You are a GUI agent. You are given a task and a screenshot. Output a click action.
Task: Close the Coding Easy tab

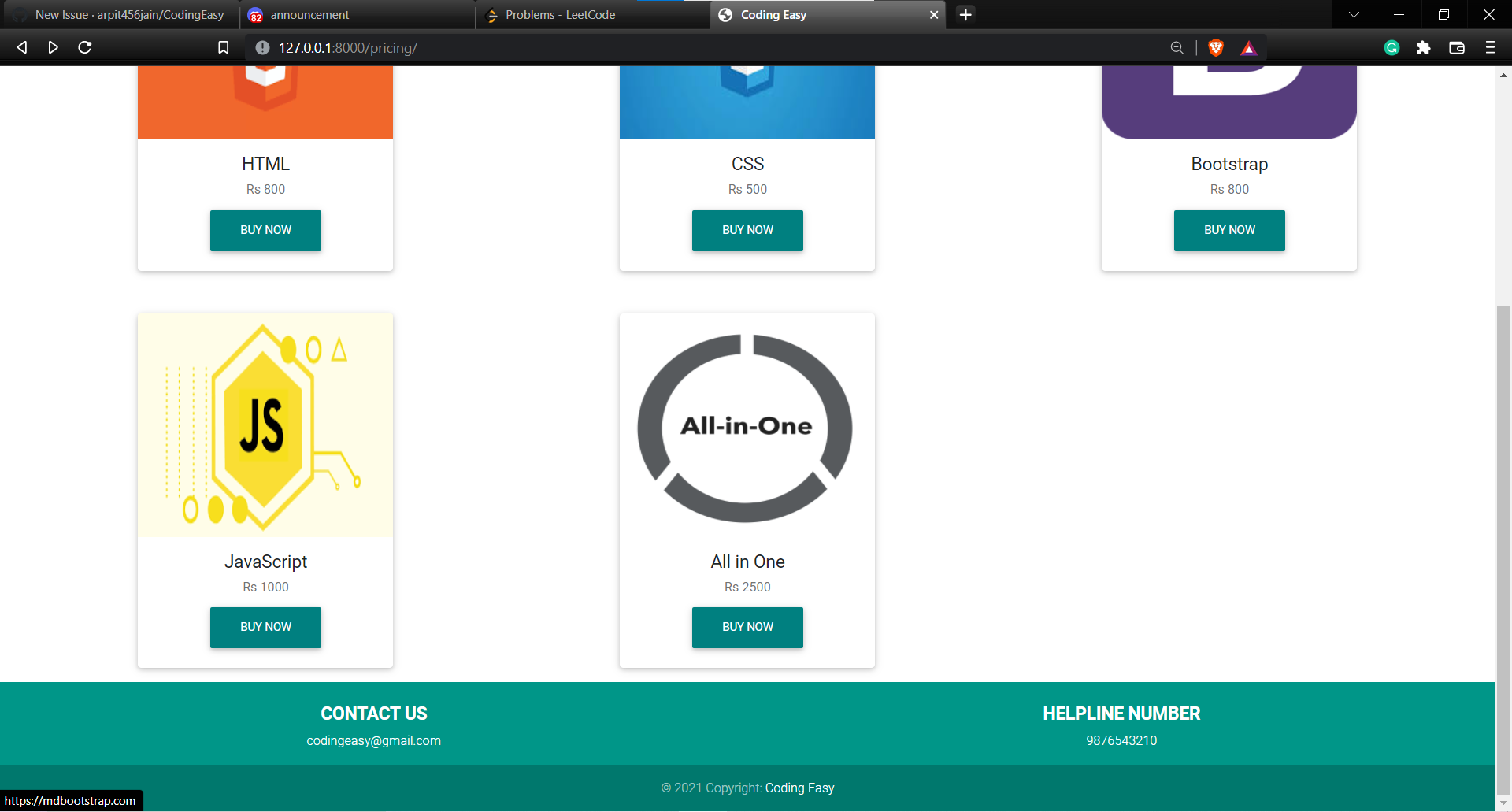(x=934, y=14)
